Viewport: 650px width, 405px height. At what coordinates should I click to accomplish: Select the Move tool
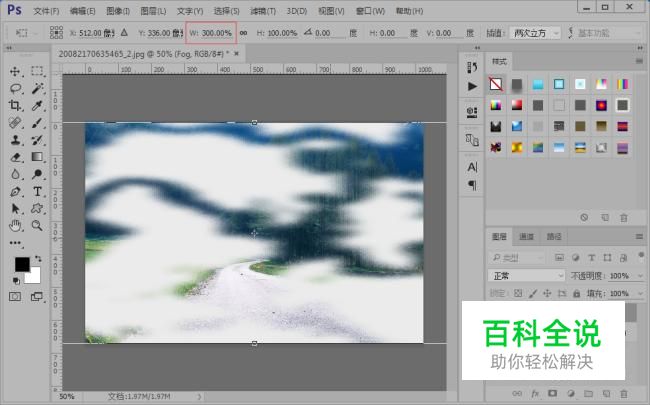coord(15,71)
